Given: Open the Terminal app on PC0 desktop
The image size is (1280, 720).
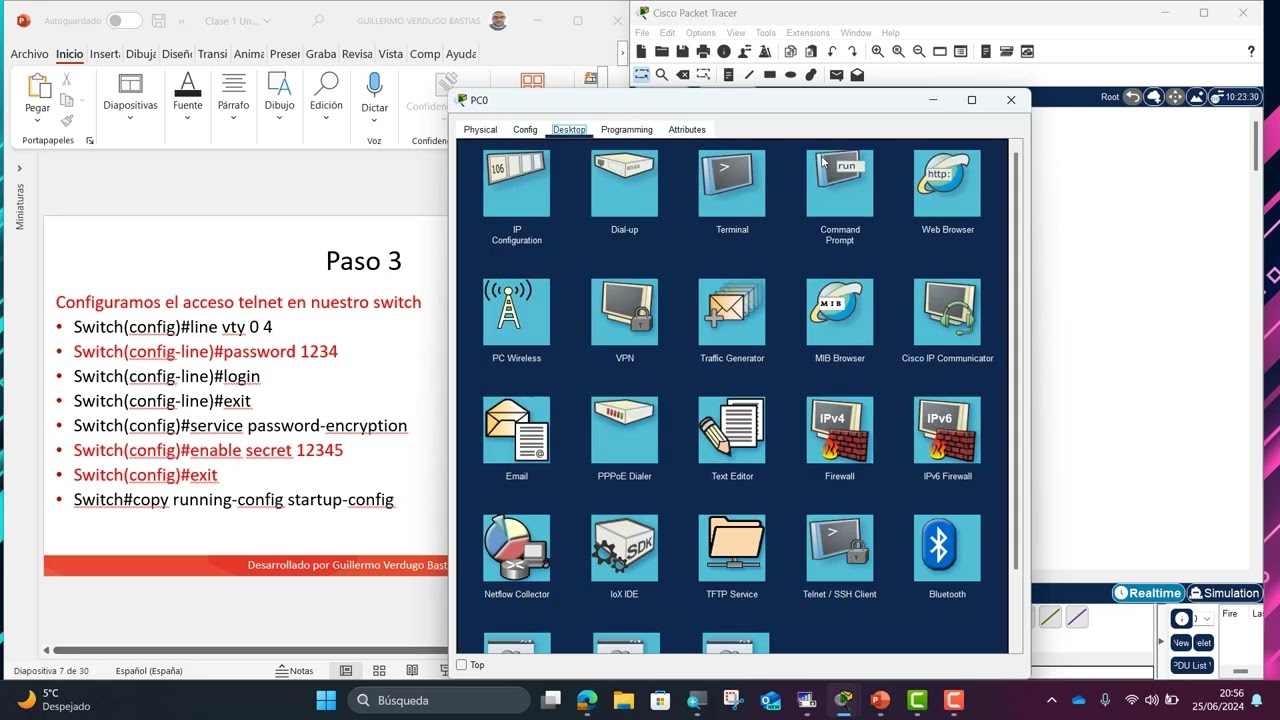Looking at the screenshot, I should pyautogui.click(x=732, y=184).
